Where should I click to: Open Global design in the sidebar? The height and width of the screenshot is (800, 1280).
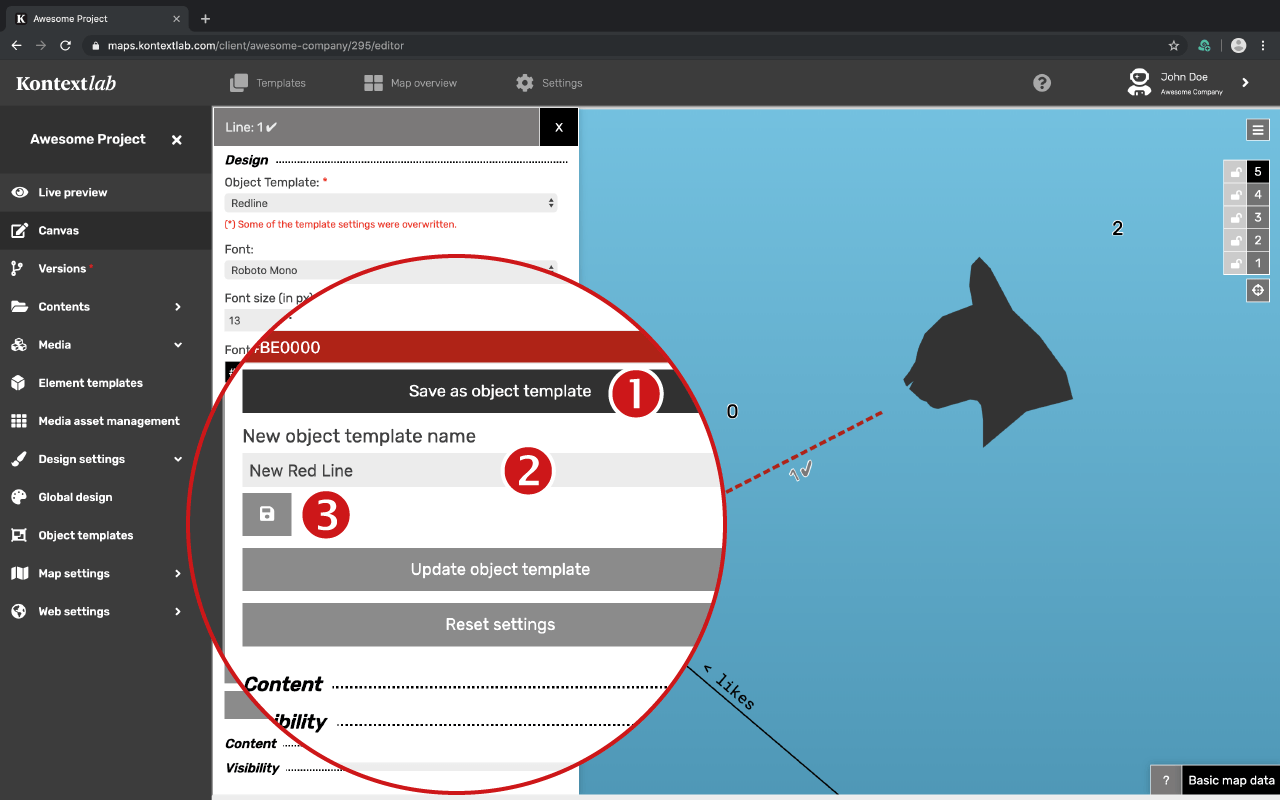[x=75, y=497]
